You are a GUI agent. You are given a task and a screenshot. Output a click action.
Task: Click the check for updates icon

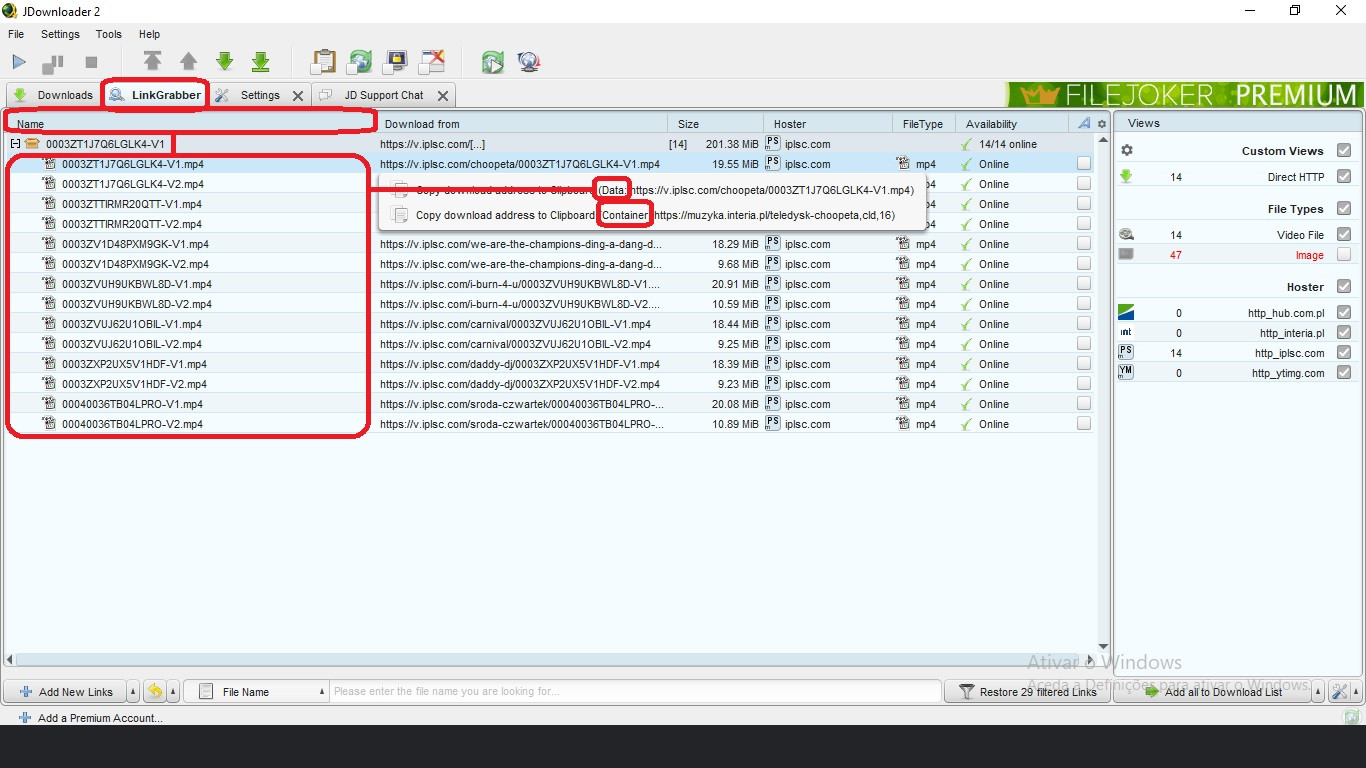(492, 62)
